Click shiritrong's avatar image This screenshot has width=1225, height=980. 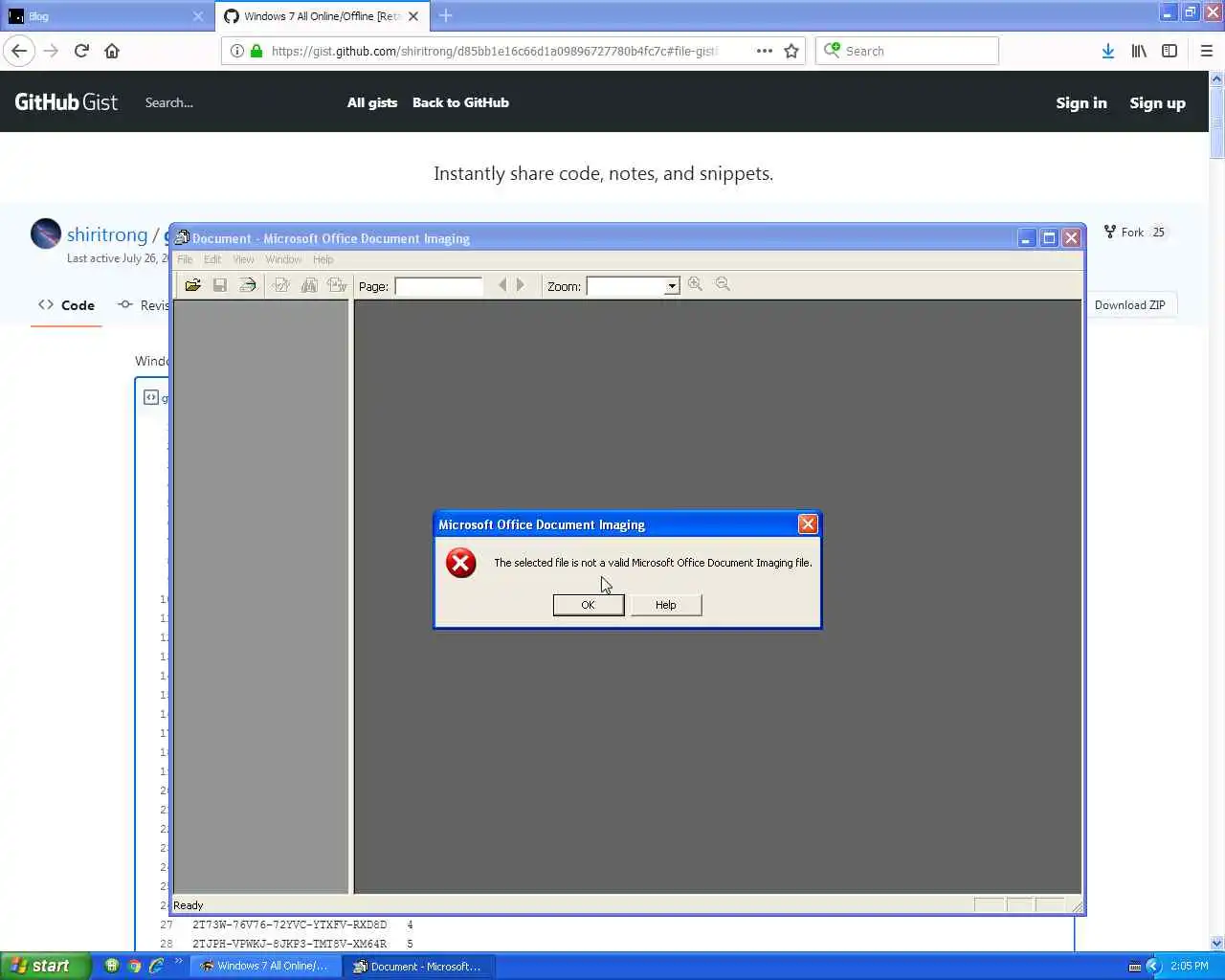click(x=46, y=234)
